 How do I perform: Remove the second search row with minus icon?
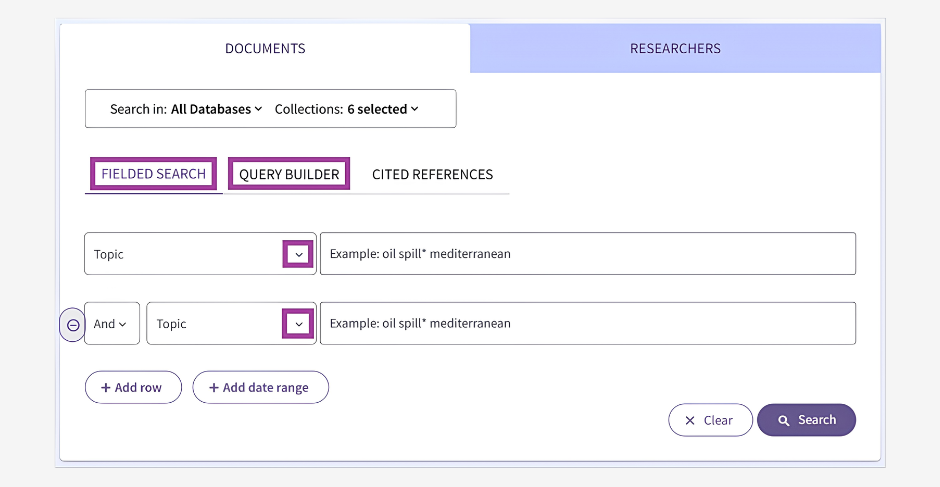coord(73,324)
